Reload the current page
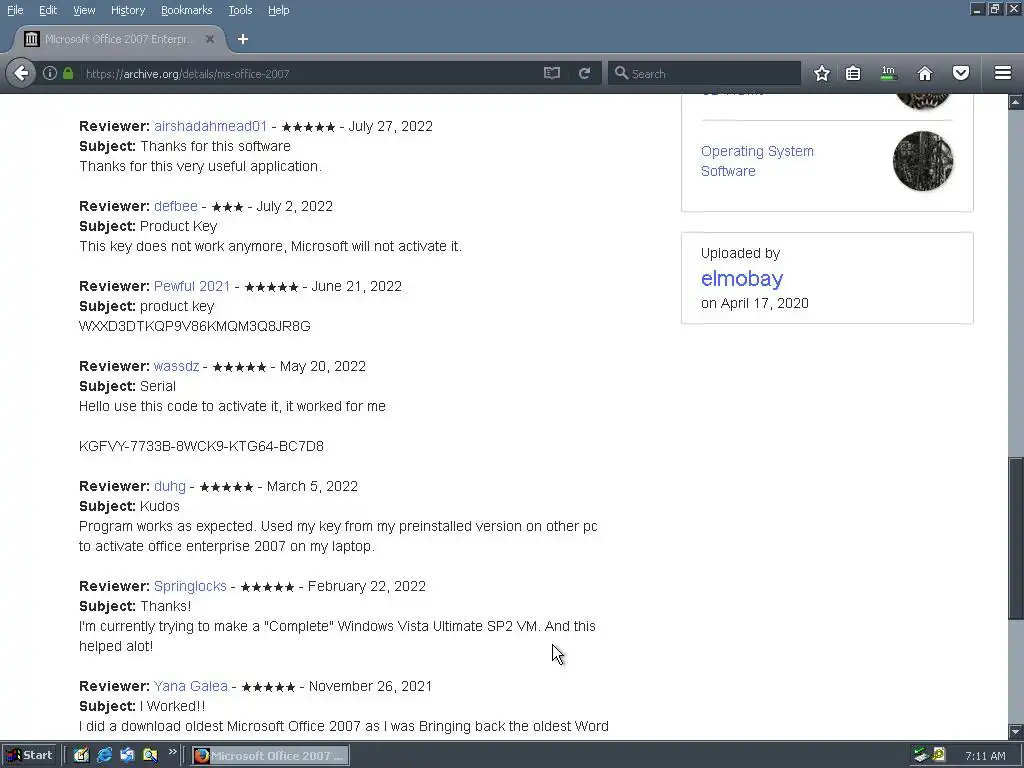Viewport: 1024px width, 768px height. coord(584,73)
